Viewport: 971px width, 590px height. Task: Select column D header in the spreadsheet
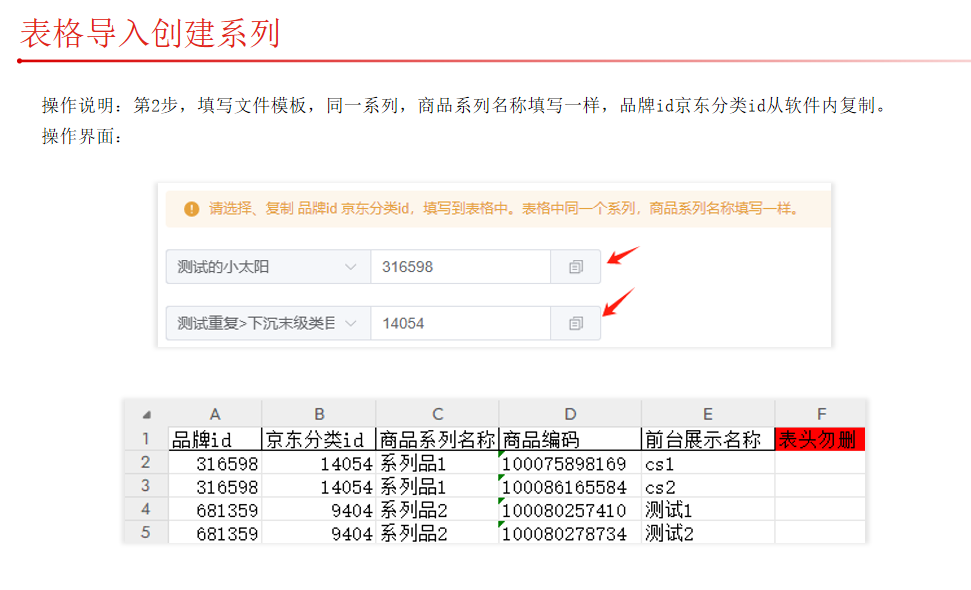(x=570, y=414)
